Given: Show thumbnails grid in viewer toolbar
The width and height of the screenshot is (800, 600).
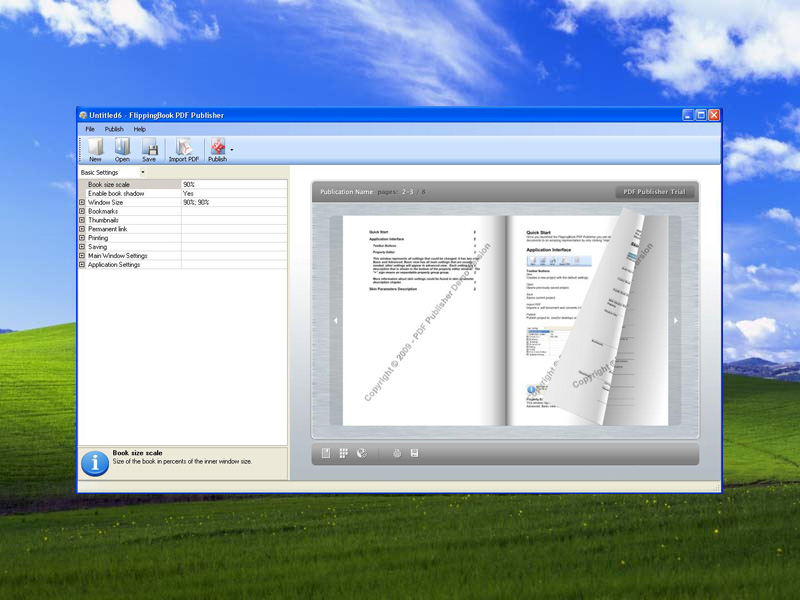Looking at the screenshot, I should pos(343,453).
